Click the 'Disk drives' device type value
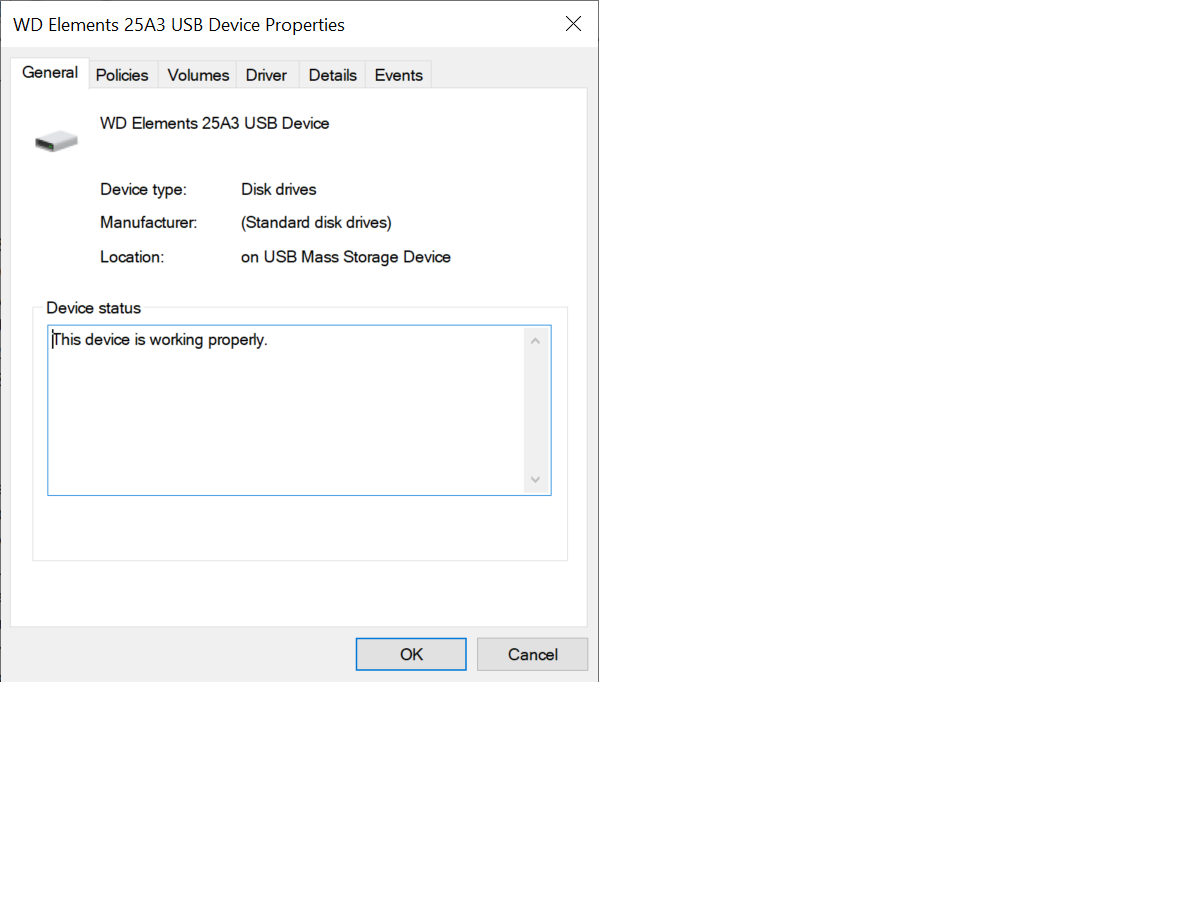 click(x=279, y=189)
